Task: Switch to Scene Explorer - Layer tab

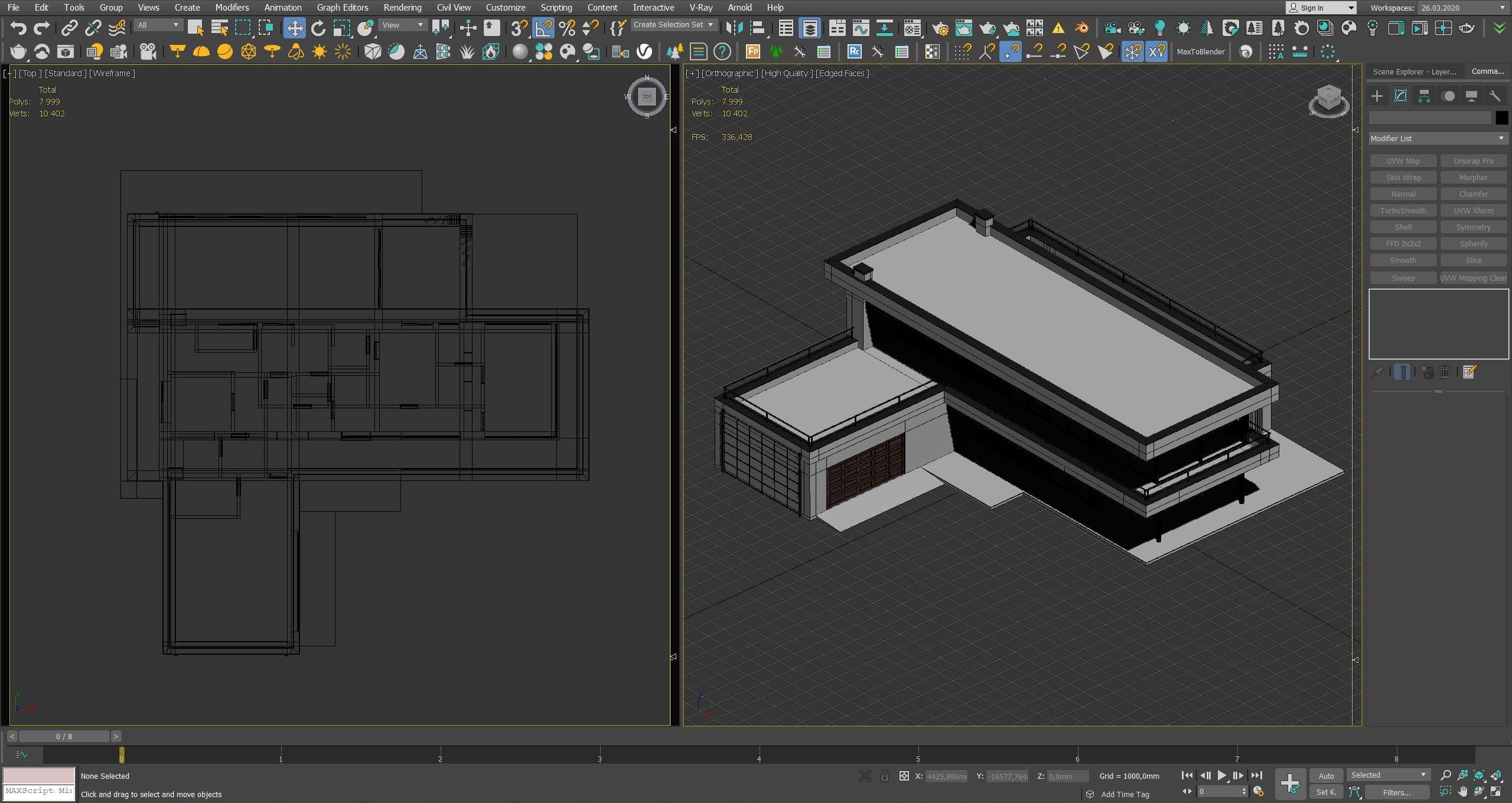Action: click(1415, 71)
